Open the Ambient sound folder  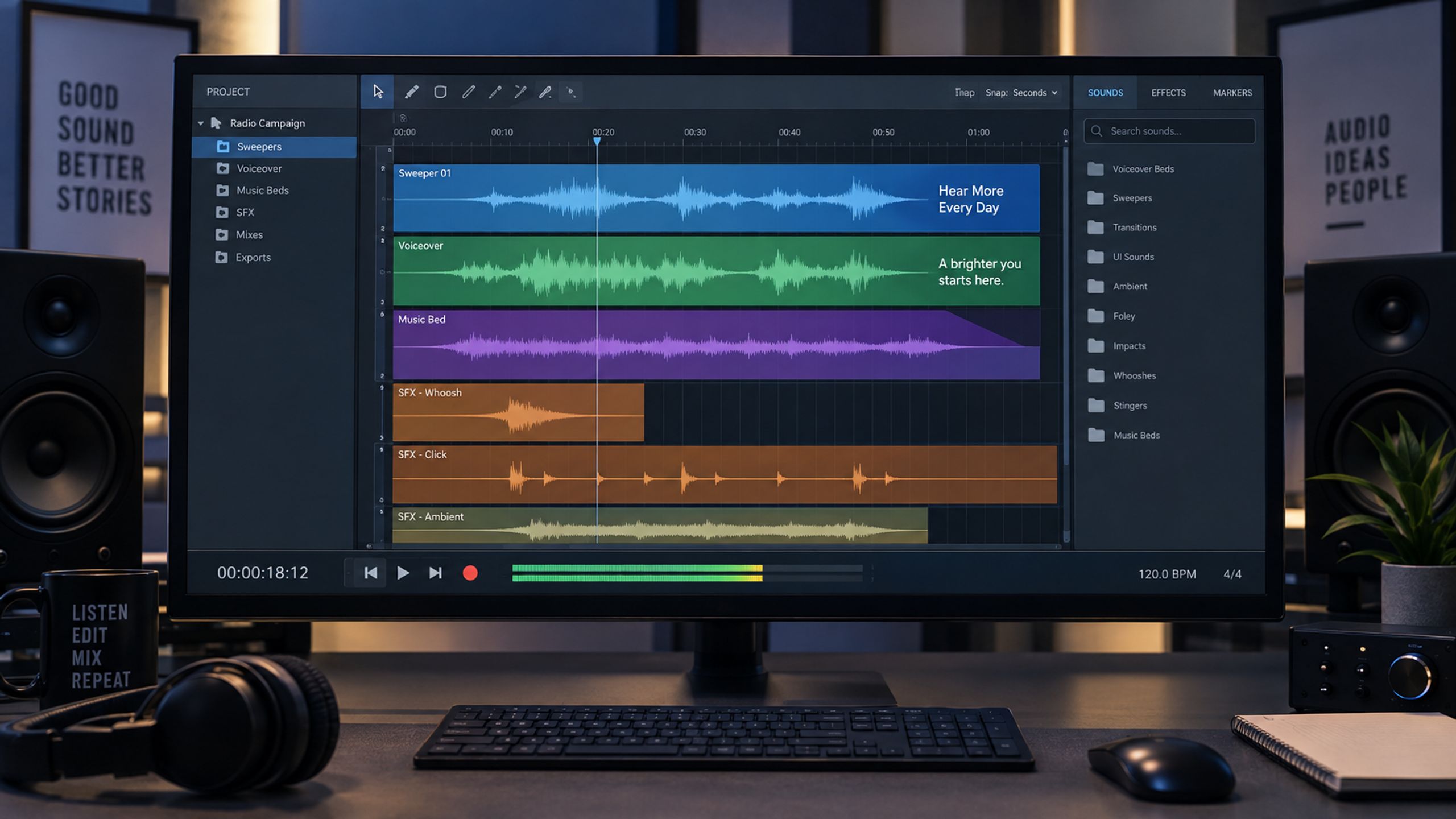coord(1118,287)
